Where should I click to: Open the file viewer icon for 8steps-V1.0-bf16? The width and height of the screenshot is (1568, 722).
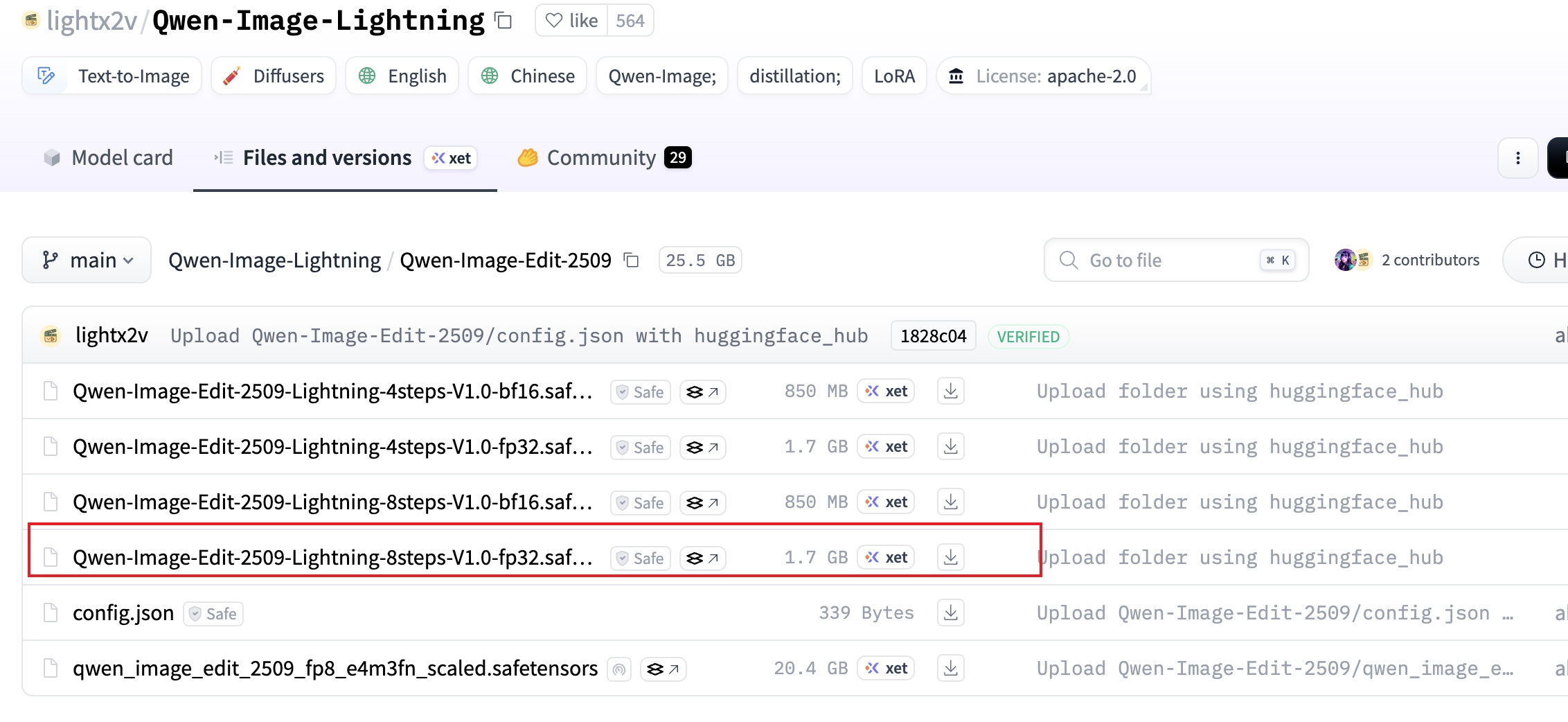[x=703, y=502]
